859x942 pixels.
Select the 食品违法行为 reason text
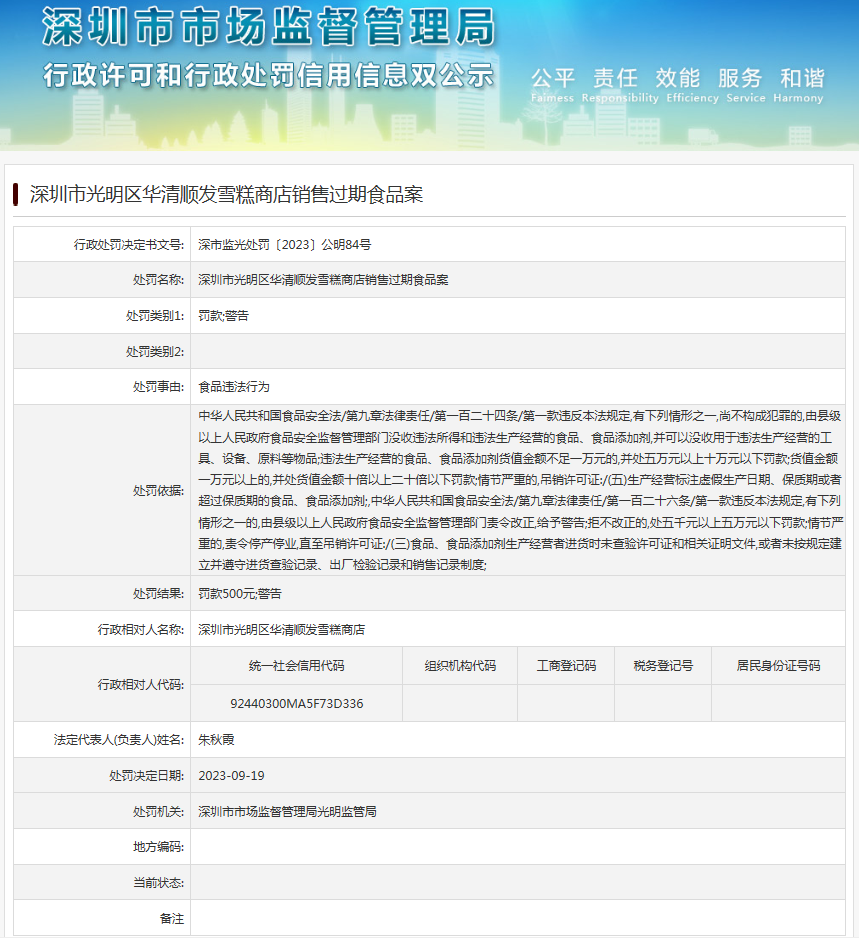pyautogui.click(x=234, y=387)
